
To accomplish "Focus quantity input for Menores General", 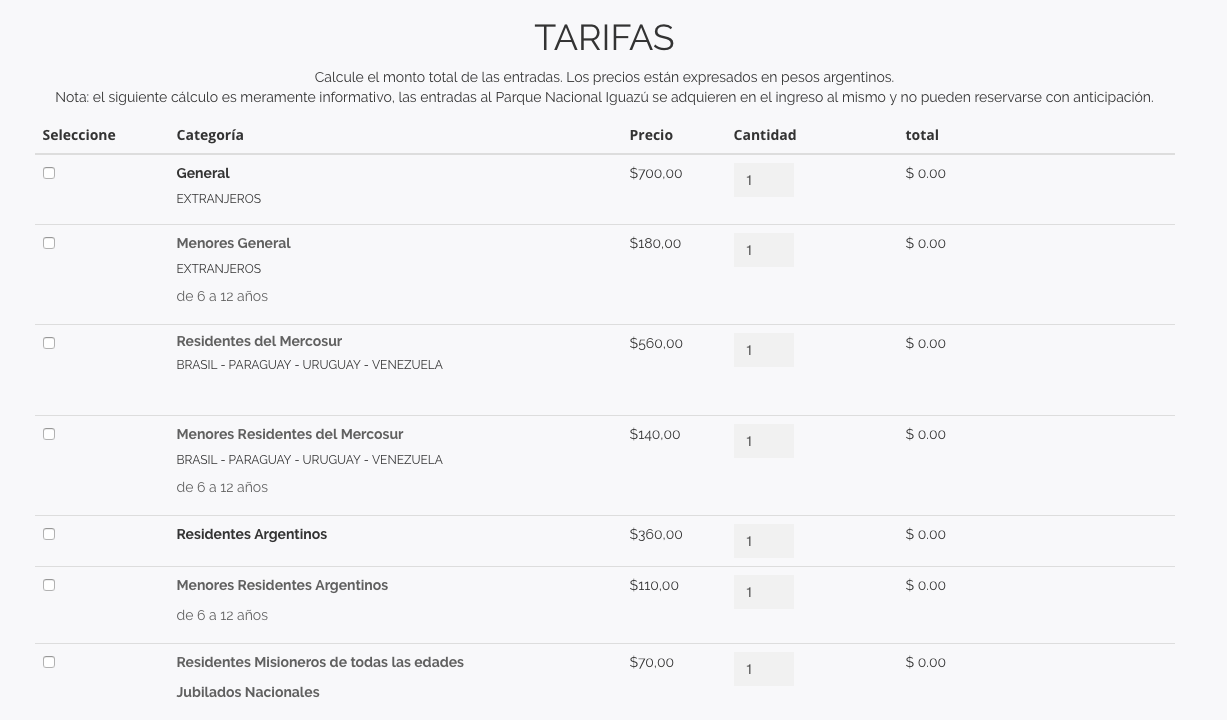I will pos(764,250).
